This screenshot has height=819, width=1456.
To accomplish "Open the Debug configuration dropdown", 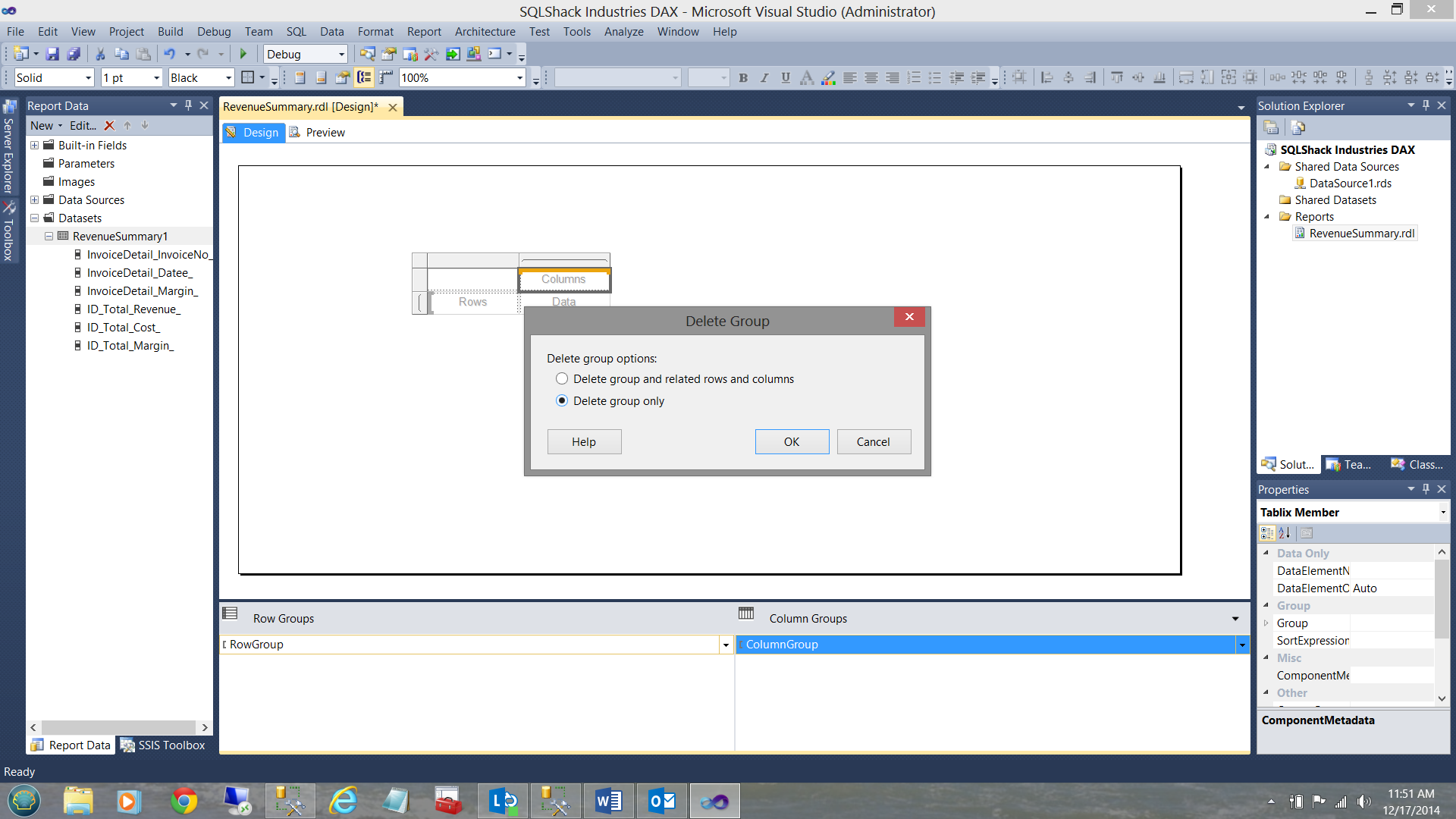I will pos(341,55).
